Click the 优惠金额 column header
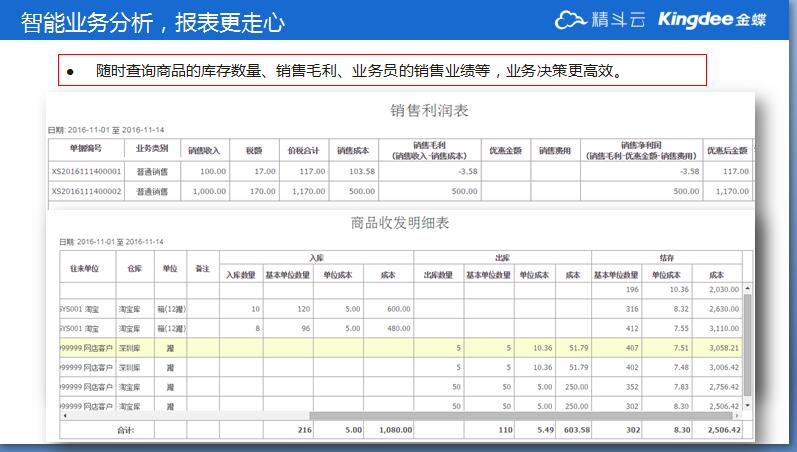This screenshot has width=797, height=452. point(505,150)
